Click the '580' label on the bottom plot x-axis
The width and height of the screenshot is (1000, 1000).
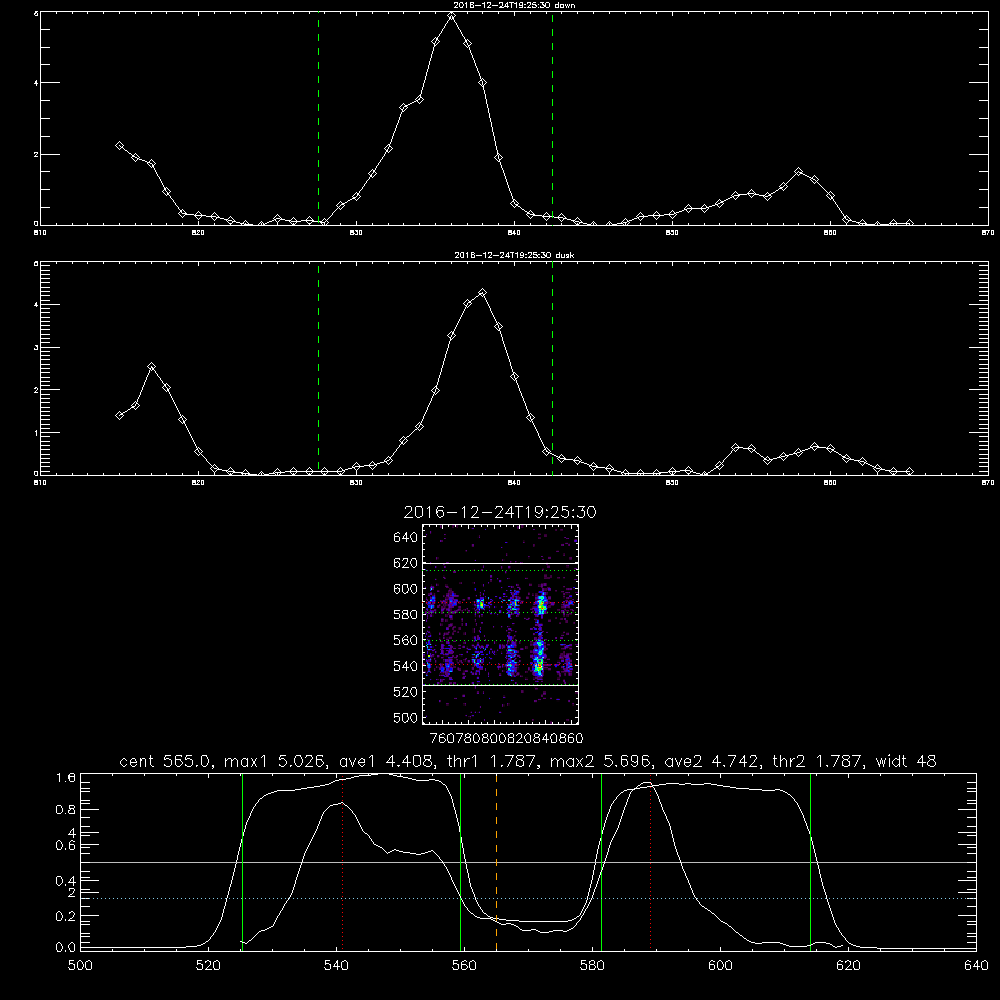coord(592,966)
